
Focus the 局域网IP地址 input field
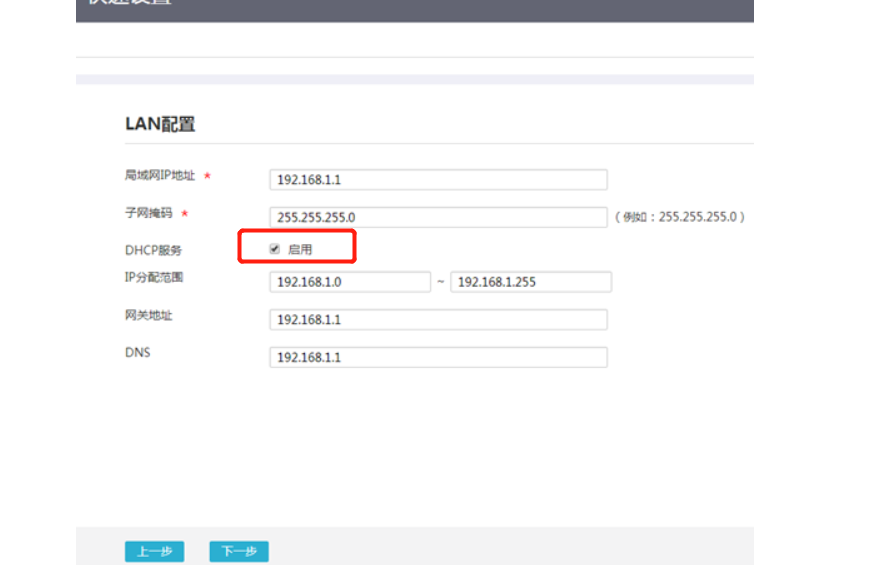click(438, 180)
